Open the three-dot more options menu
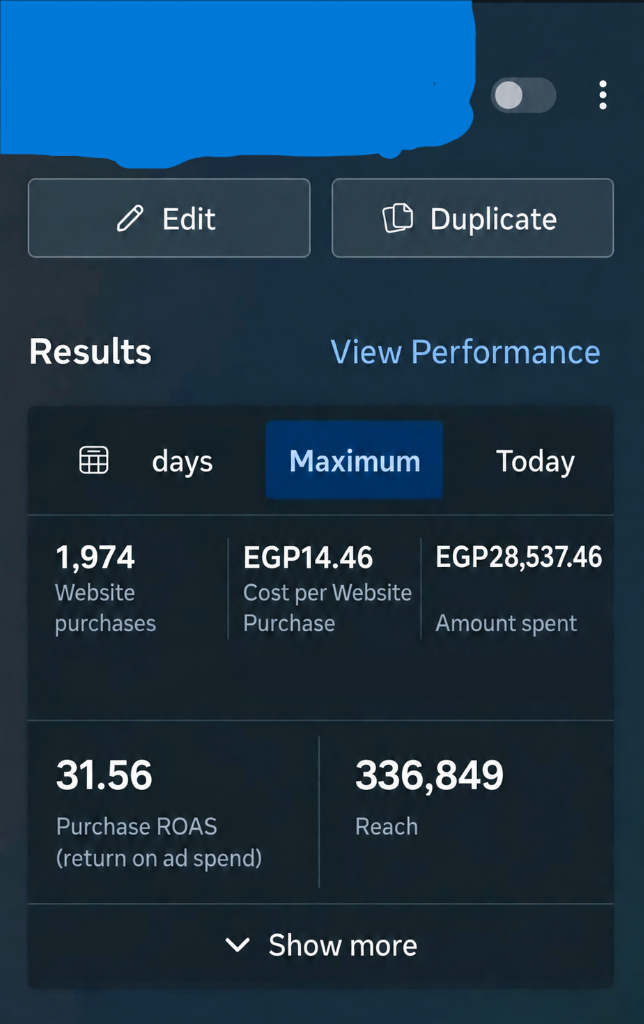644x1024 pixels. click(x=603, y=95)
